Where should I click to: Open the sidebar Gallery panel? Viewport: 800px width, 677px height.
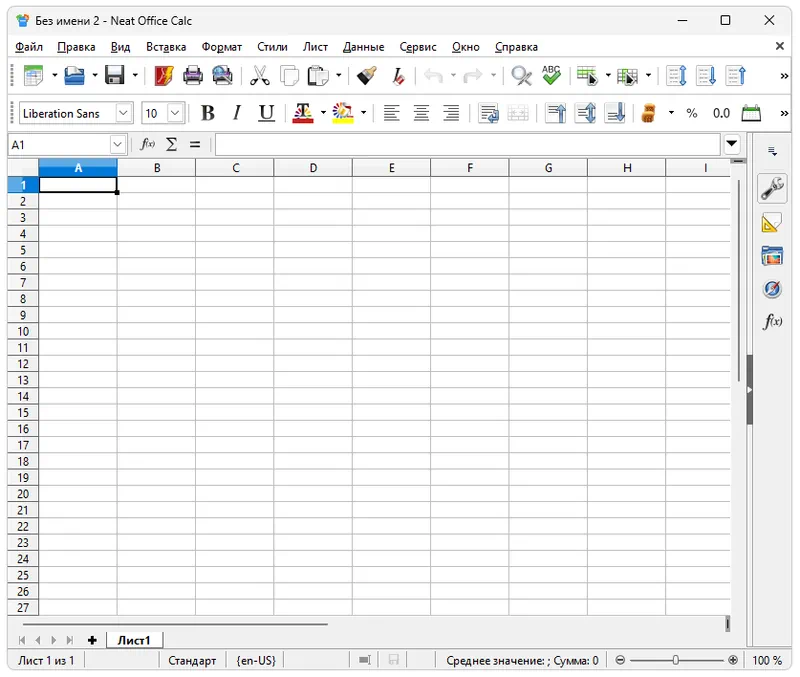[x=772, y=256]
